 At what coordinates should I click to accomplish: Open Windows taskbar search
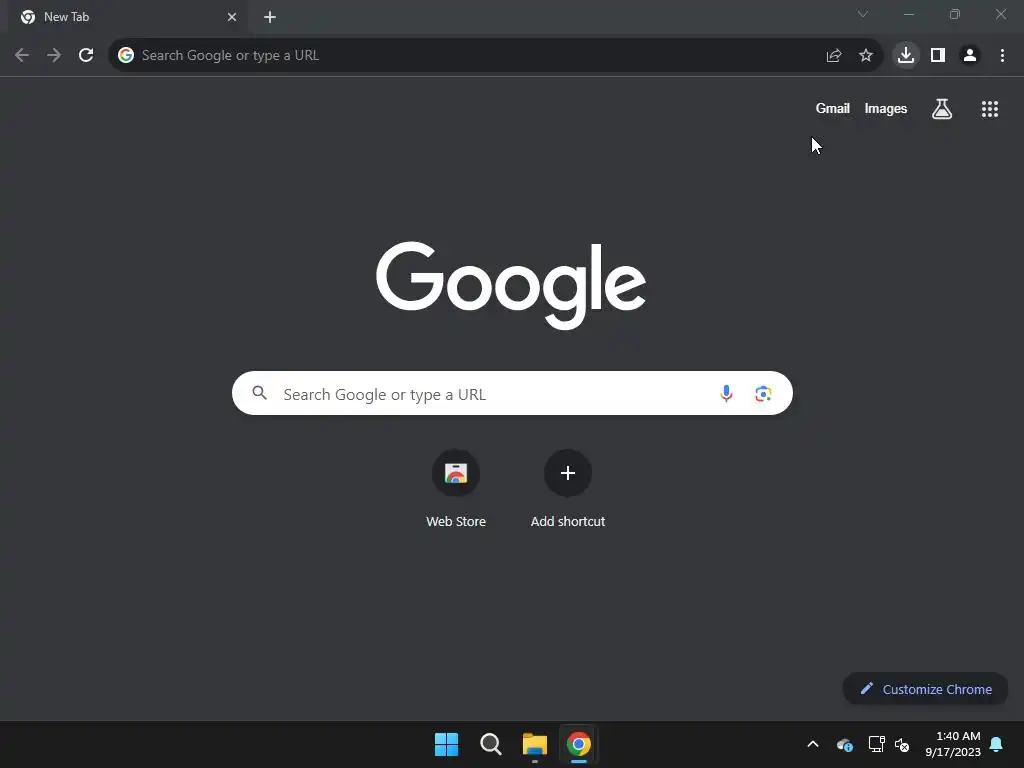point(490,744)
